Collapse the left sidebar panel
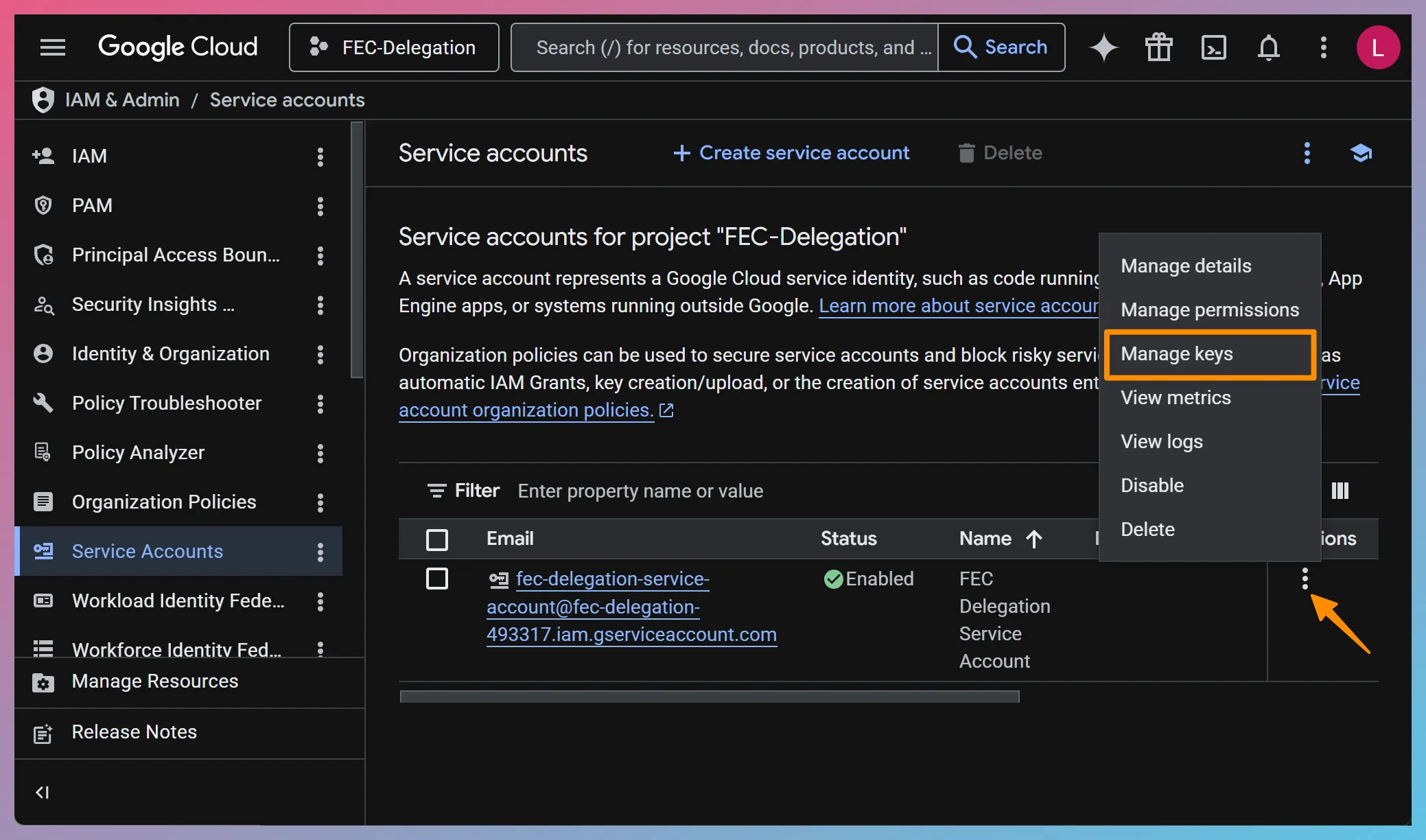1426x840 pixels. point(43,793)
